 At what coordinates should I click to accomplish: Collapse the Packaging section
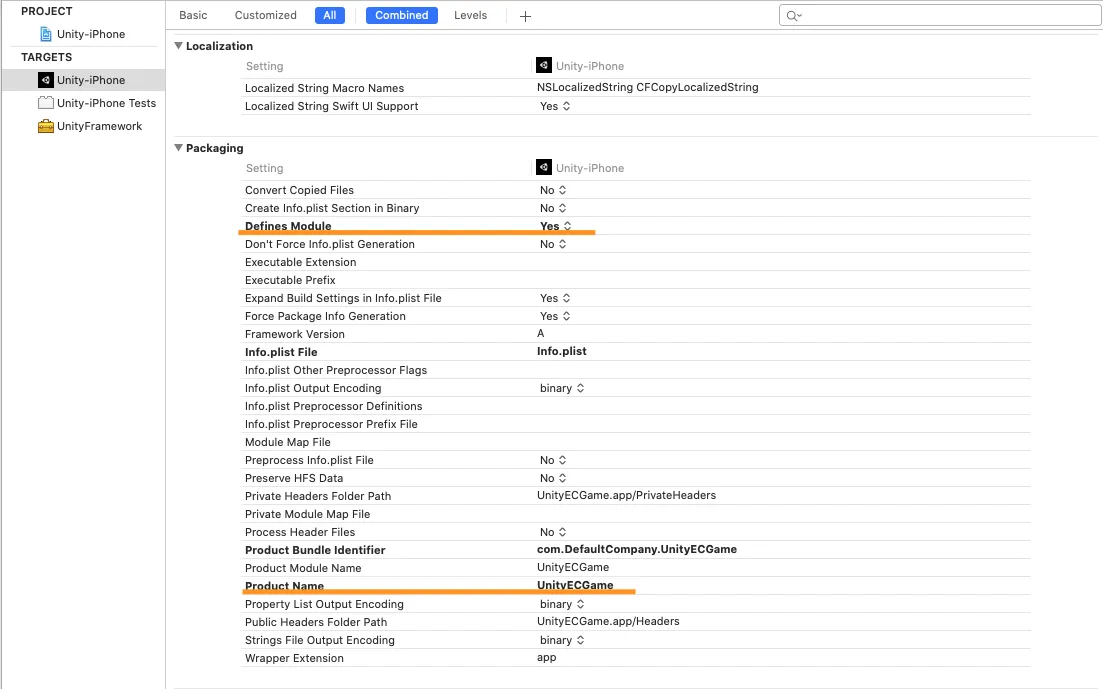(x=179, y=148)
